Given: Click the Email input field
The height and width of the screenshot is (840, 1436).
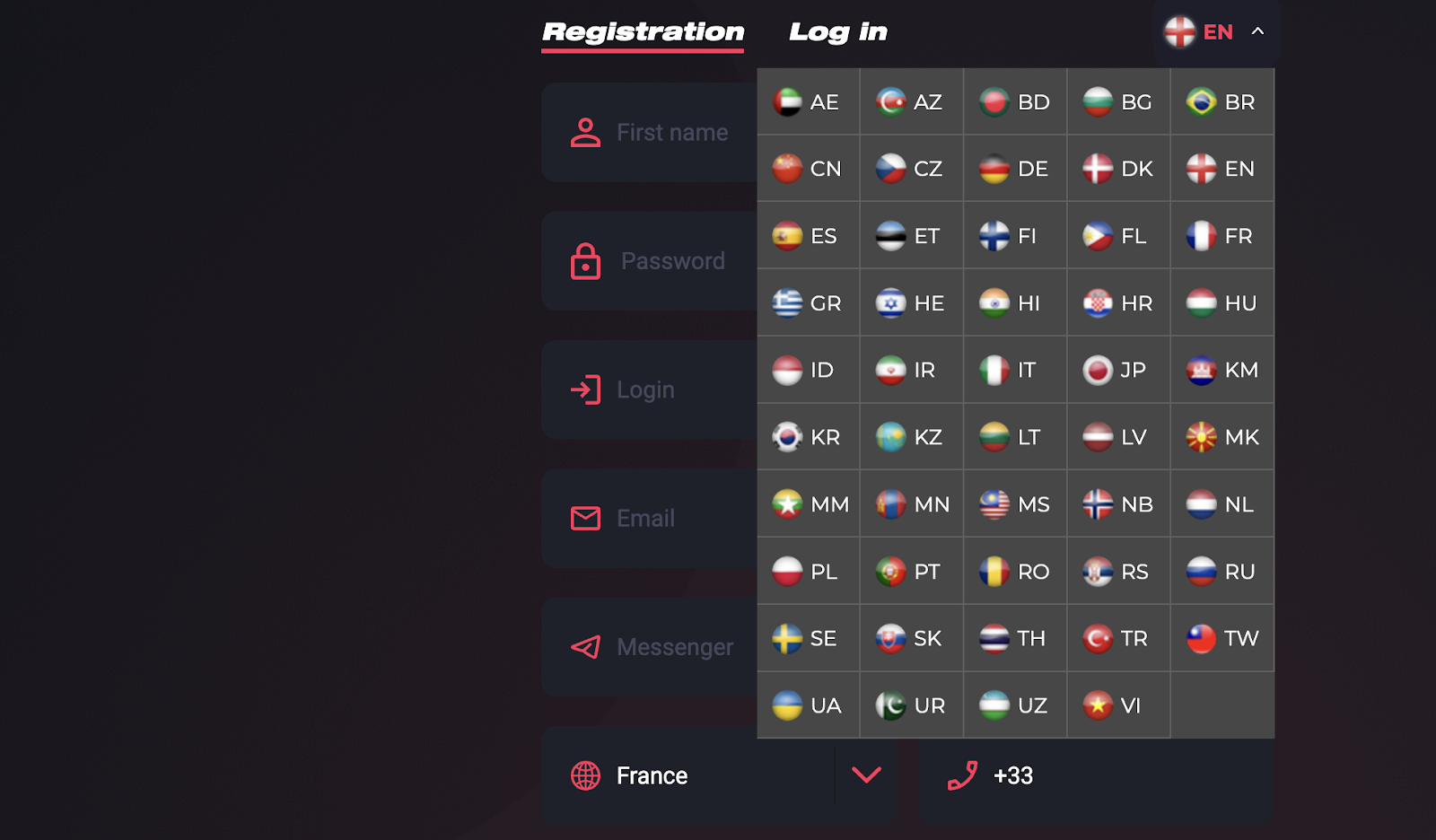Looking at the screenshot, I should click(x=649, y=519).
